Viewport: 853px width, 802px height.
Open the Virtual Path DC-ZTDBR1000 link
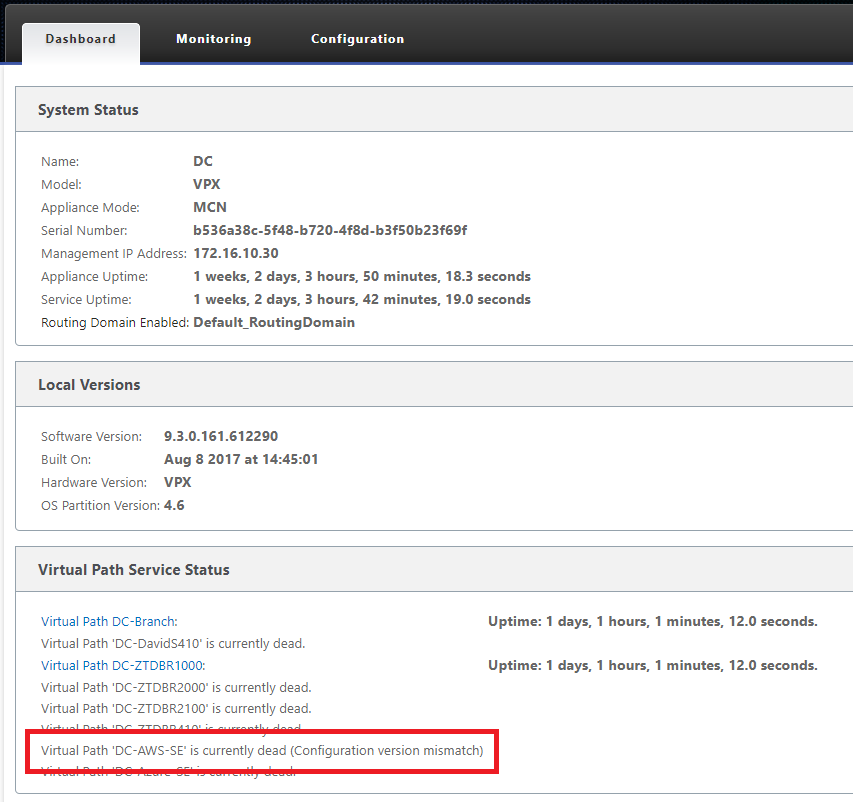[x=123, y=665]
